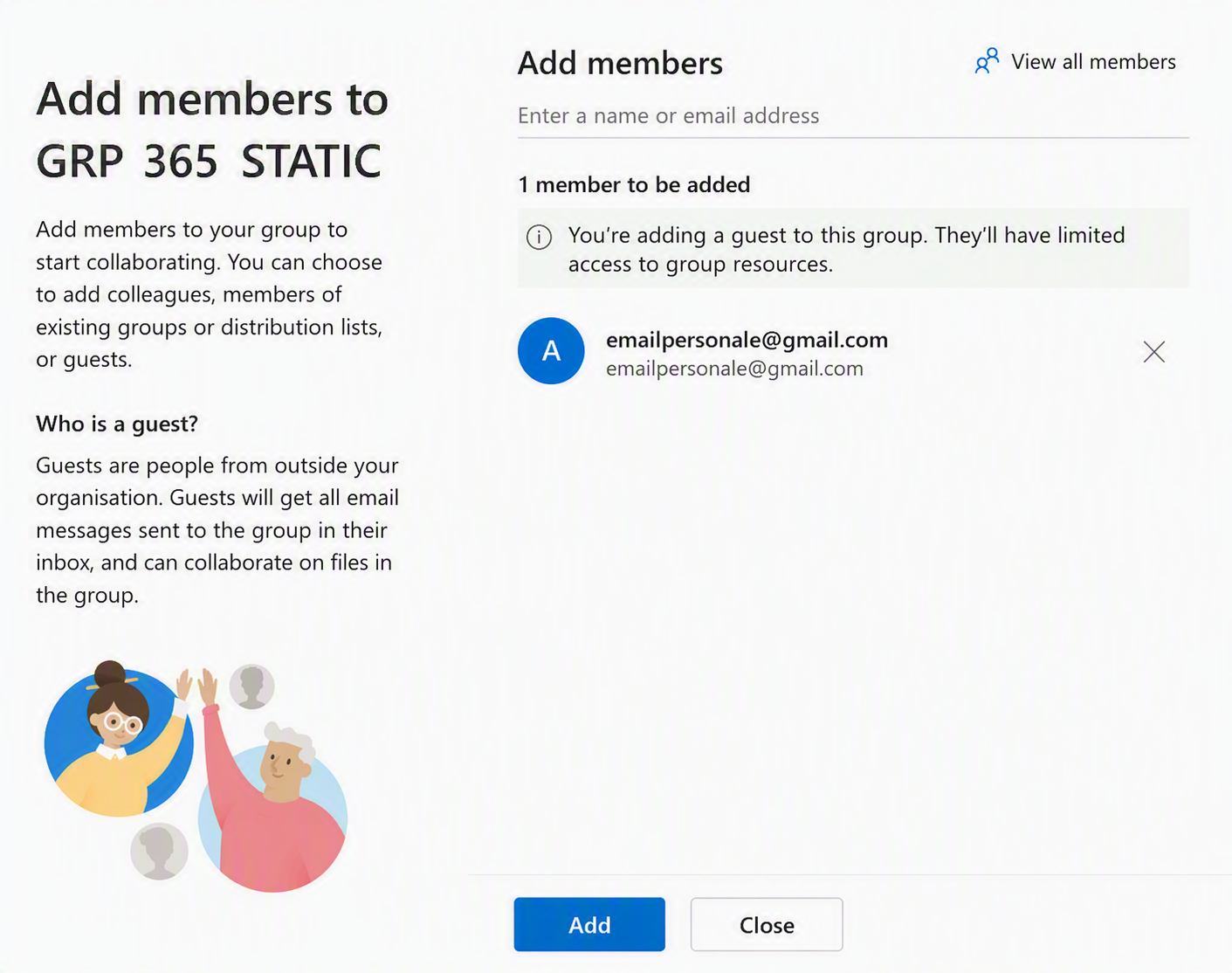Click the View all members people icon
1232x973 pixels.
[x=987, y=61]
